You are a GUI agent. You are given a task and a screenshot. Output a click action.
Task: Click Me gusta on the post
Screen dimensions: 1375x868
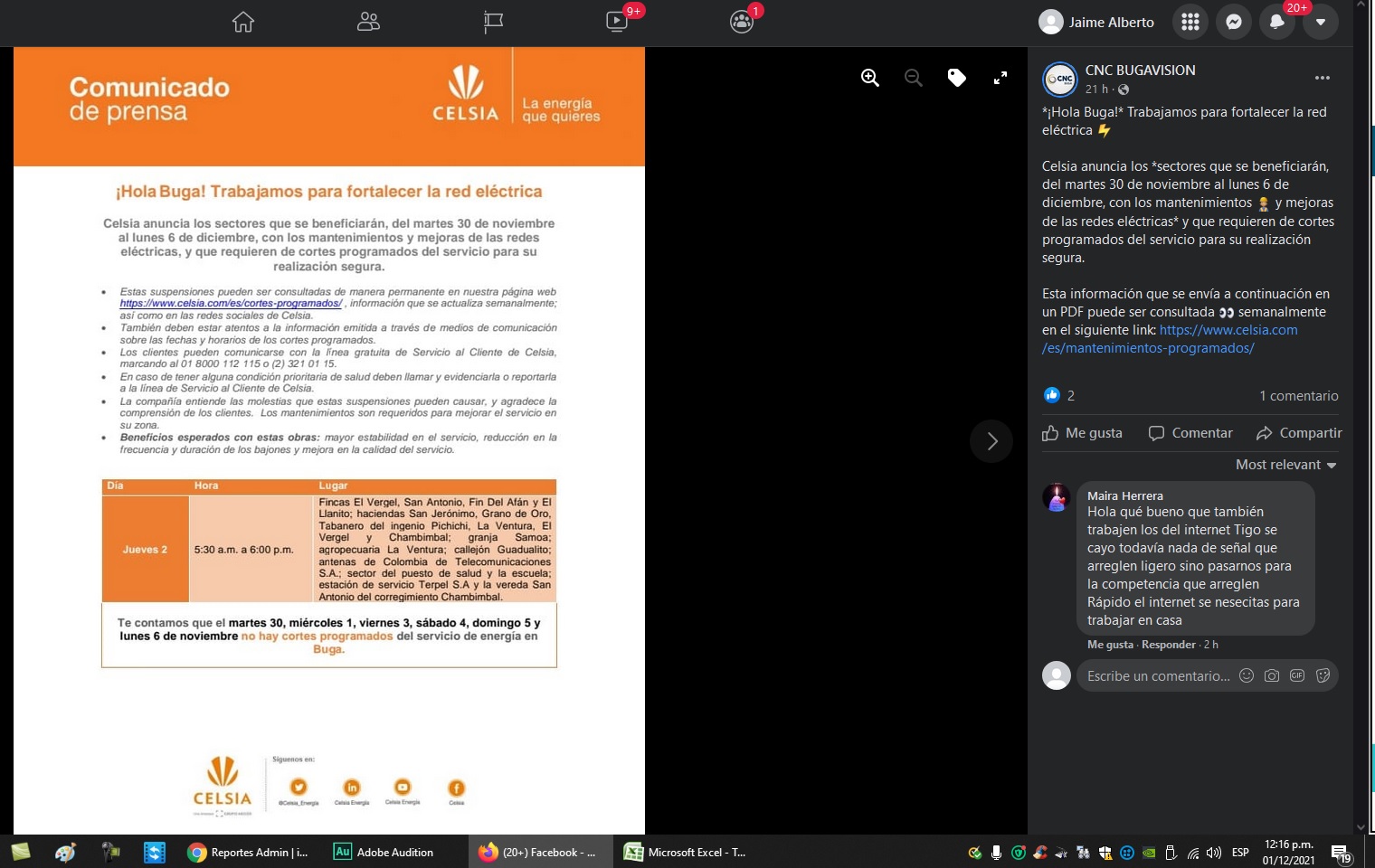point(1082,433)
